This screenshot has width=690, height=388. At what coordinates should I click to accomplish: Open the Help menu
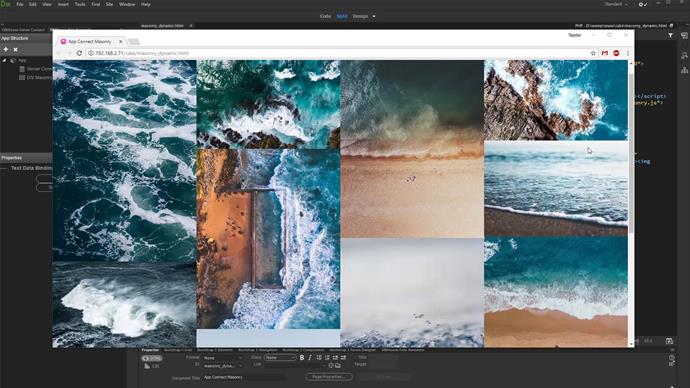click(x=146, y=4)
